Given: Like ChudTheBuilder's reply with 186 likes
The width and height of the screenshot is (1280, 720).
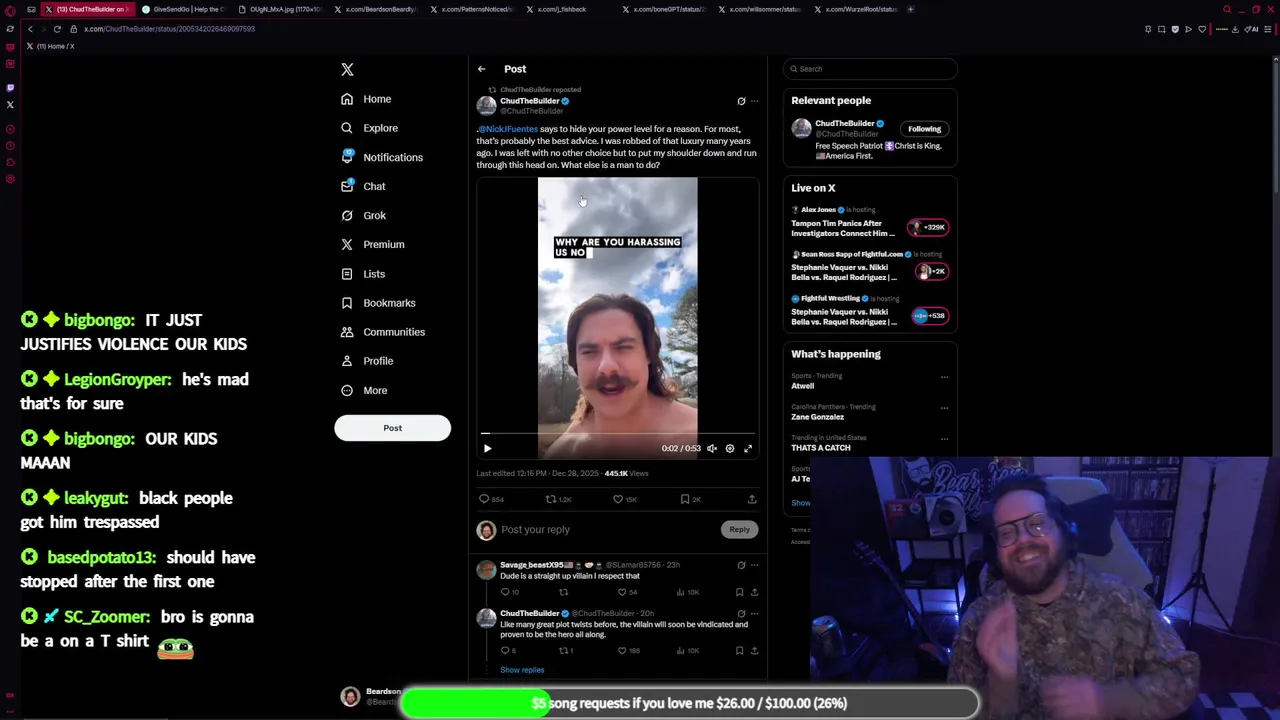Looking at the screenshot, I should [628, 651].
